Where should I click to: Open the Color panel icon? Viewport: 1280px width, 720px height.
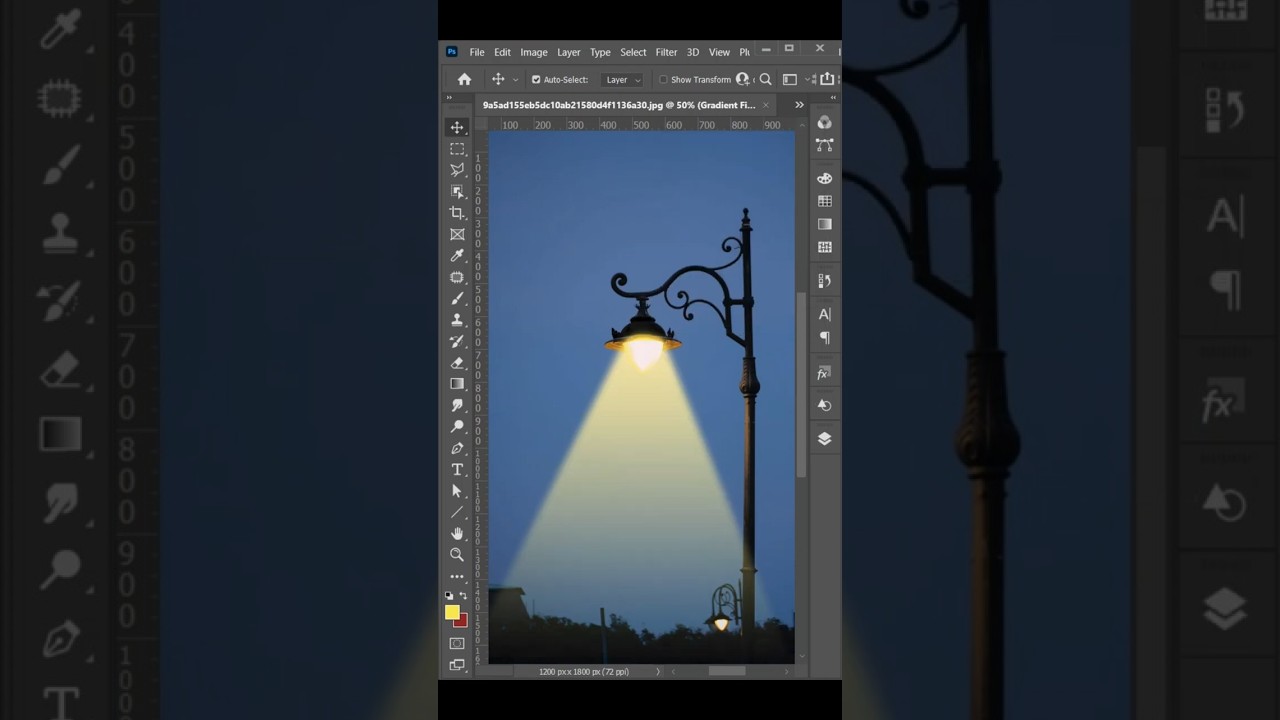(x=824, y=122)
